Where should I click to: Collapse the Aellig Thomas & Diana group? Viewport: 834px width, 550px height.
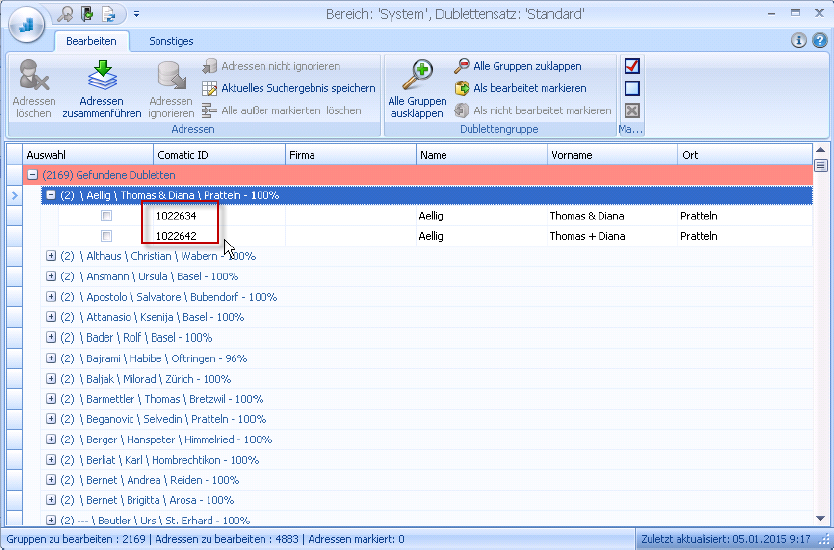point(51,195)
